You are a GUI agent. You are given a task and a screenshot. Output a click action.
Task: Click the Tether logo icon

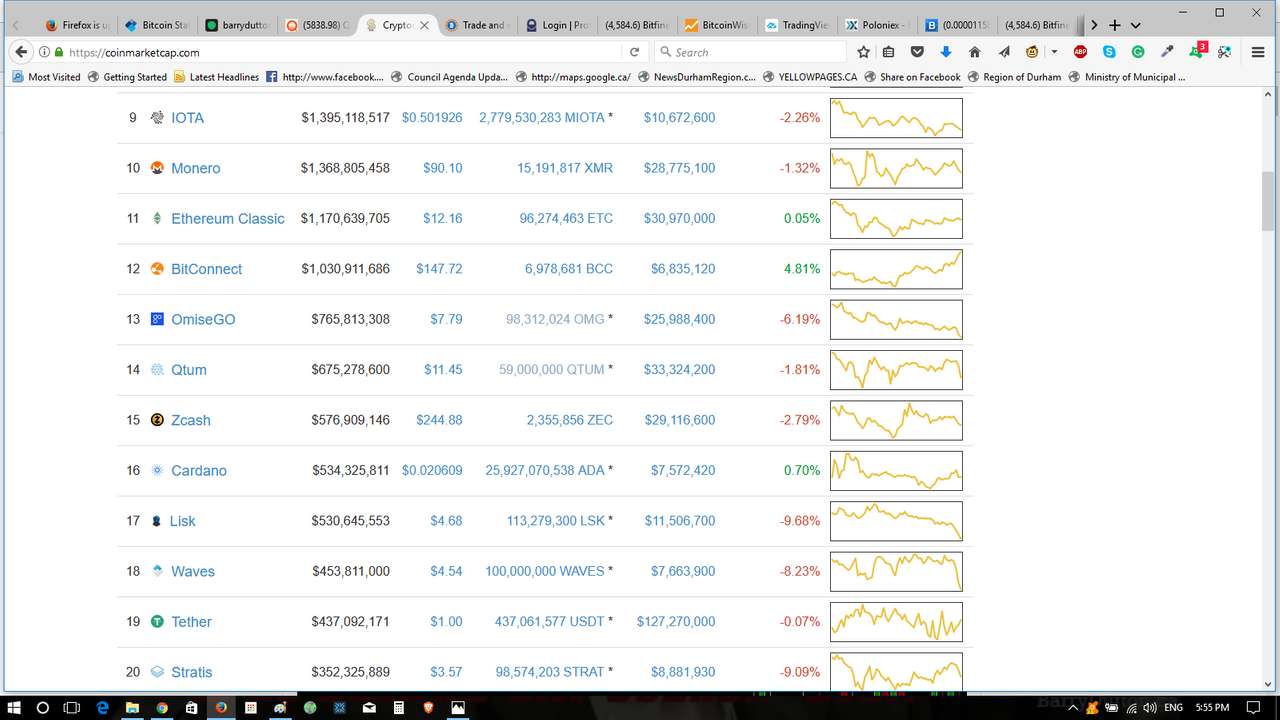157,622
